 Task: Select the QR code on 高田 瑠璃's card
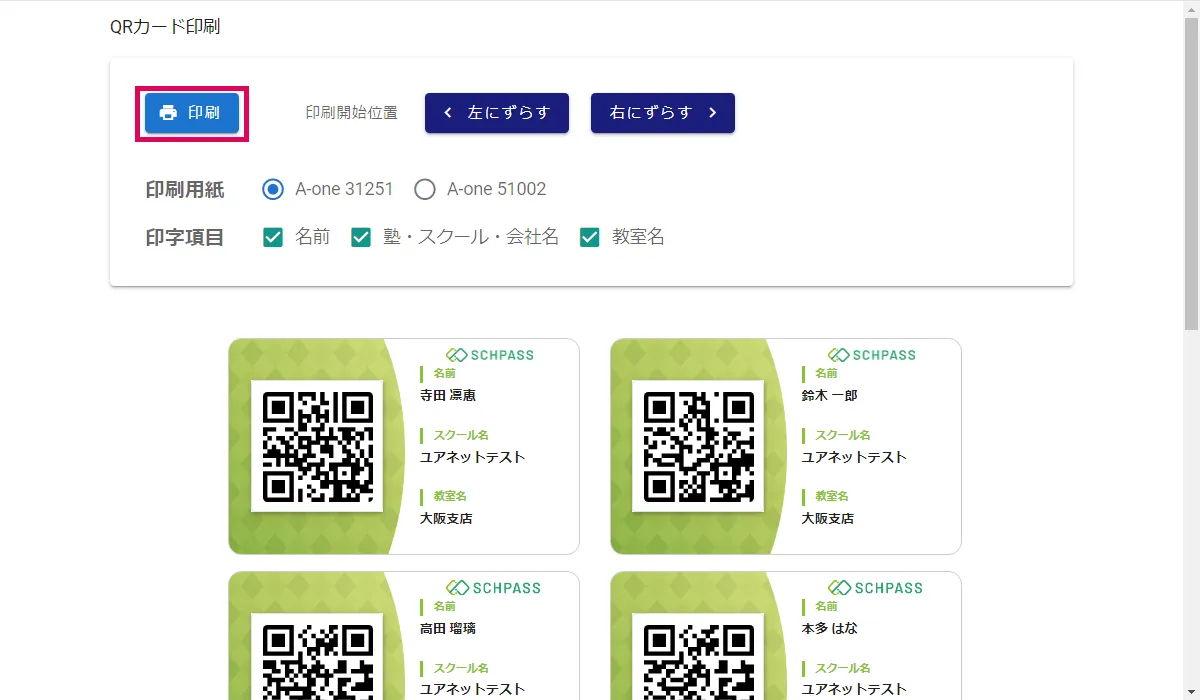[x=317, y=657]
